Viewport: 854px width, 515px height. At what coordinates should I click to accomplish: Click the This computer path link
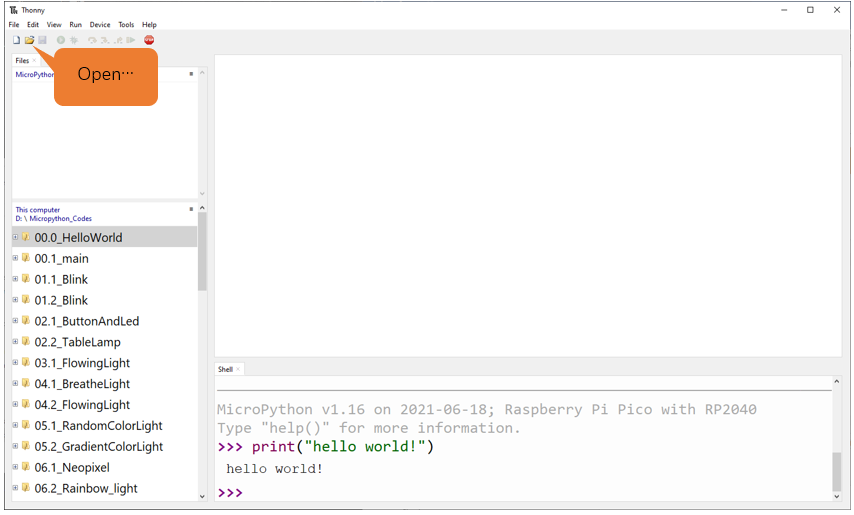38,210
